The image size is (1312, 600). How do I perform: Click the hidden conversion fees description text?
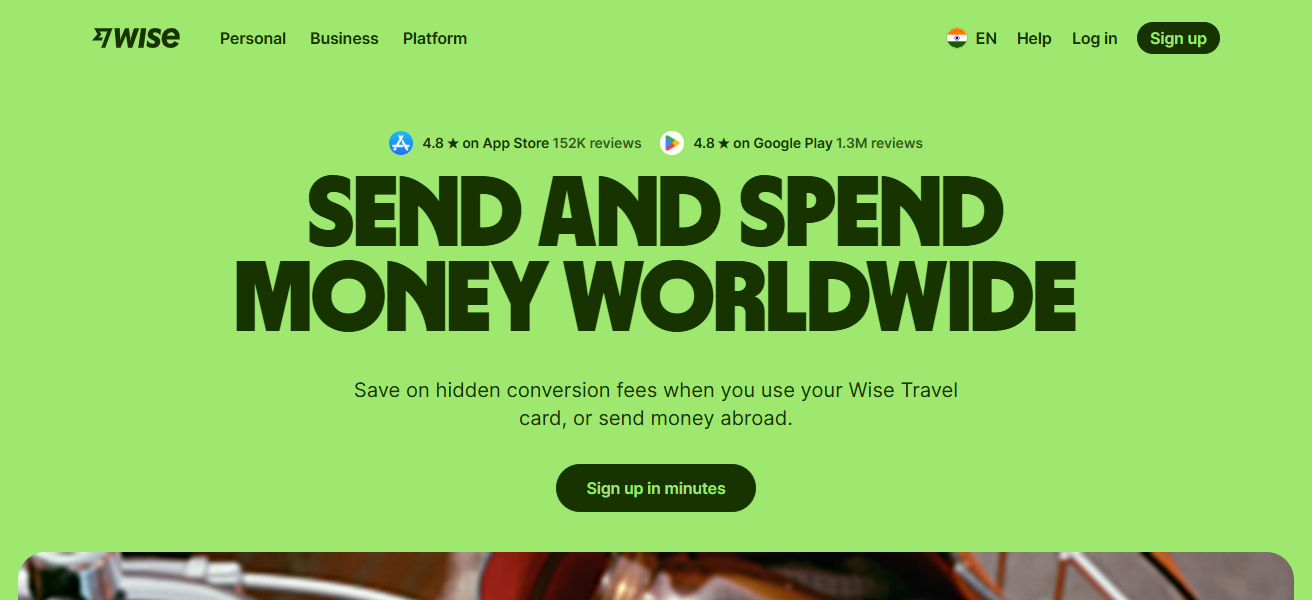click(x=656, y=404)
